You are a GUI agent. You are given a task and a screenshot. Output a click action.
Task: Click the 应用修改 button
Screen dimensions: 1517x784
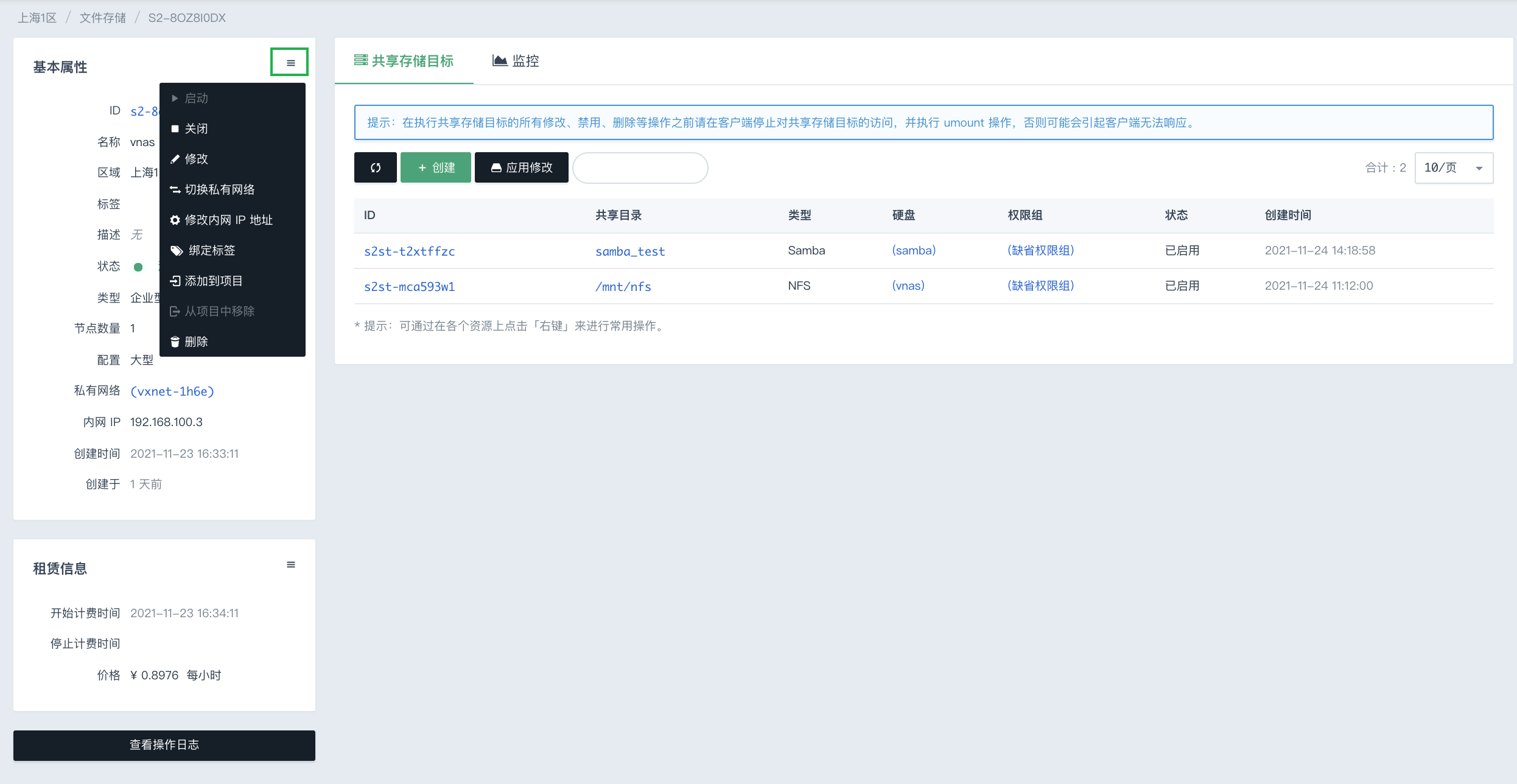(522, 167)
